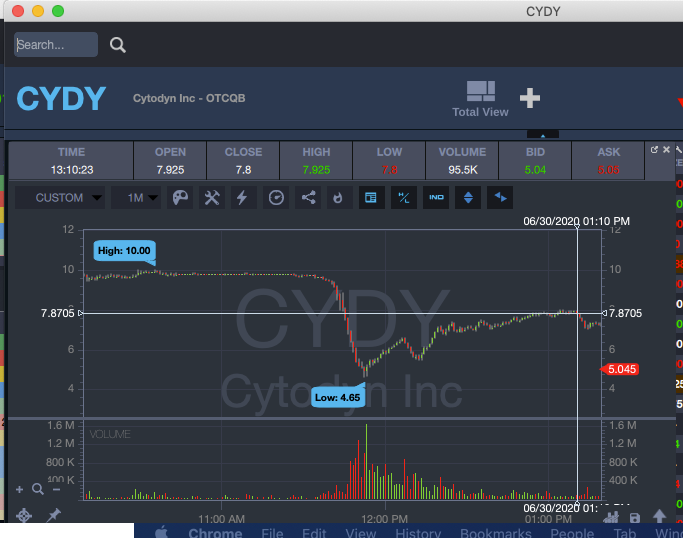Image resolution: width=683 pixels, height=538 pixels.
Task: Open the Bookmarks menu in the menu bar
Action: click(x=496, y=533)
